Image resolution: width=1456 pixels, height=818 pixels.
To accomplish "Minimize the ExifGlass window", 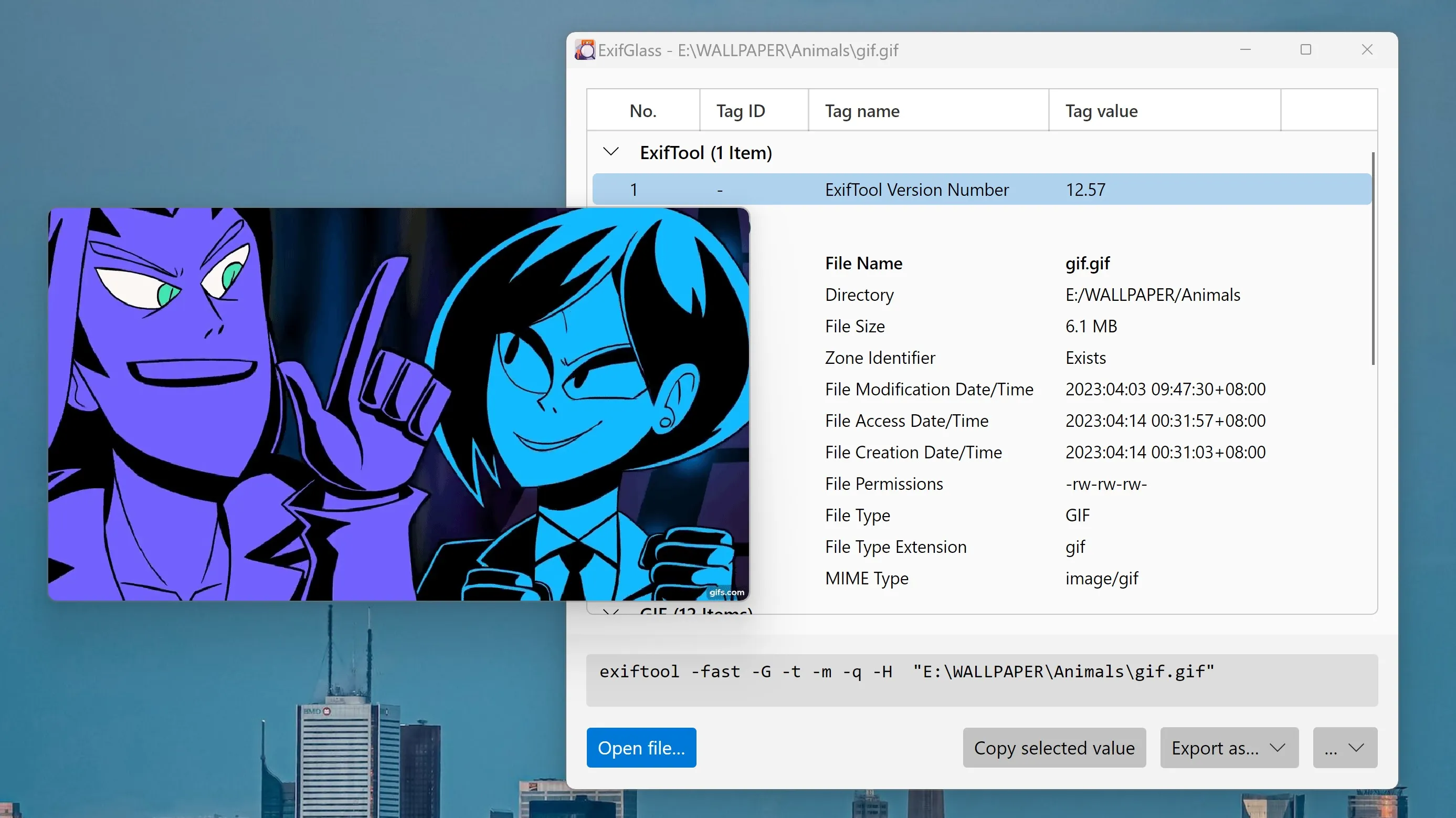I will coord(1245,50).
